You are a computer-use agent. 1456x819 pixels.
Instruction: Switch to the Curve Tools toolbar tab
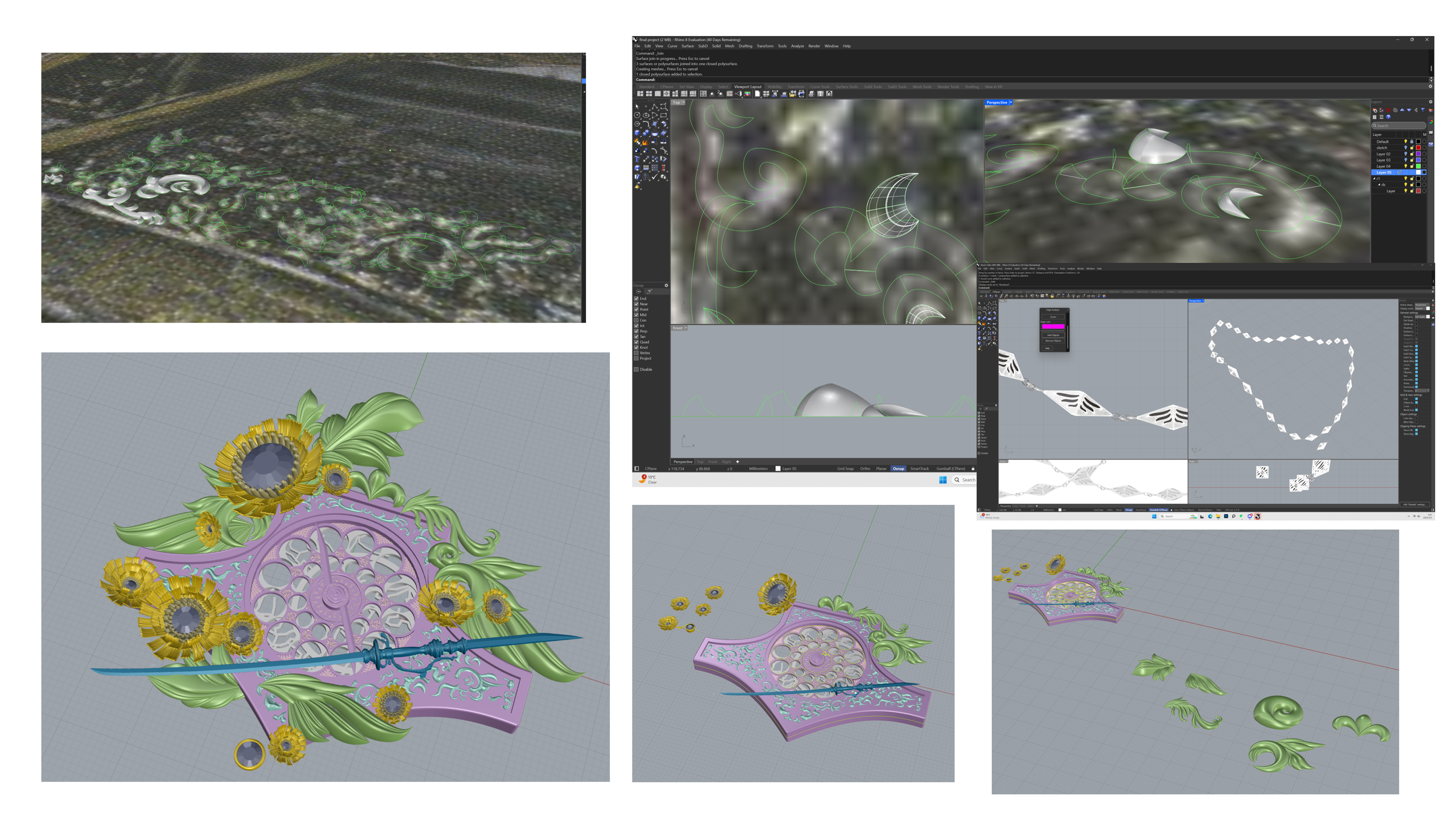820,87
